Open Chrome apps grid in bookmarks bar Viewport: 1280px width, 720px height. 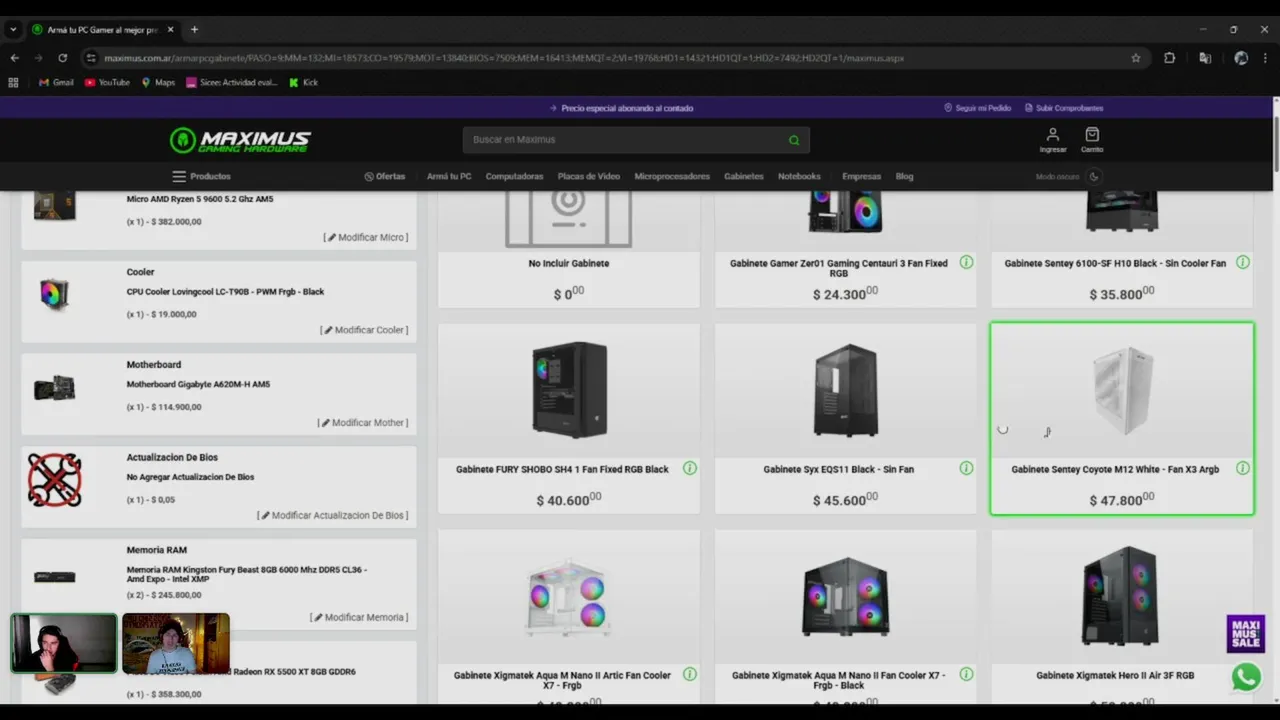[13, 83]
